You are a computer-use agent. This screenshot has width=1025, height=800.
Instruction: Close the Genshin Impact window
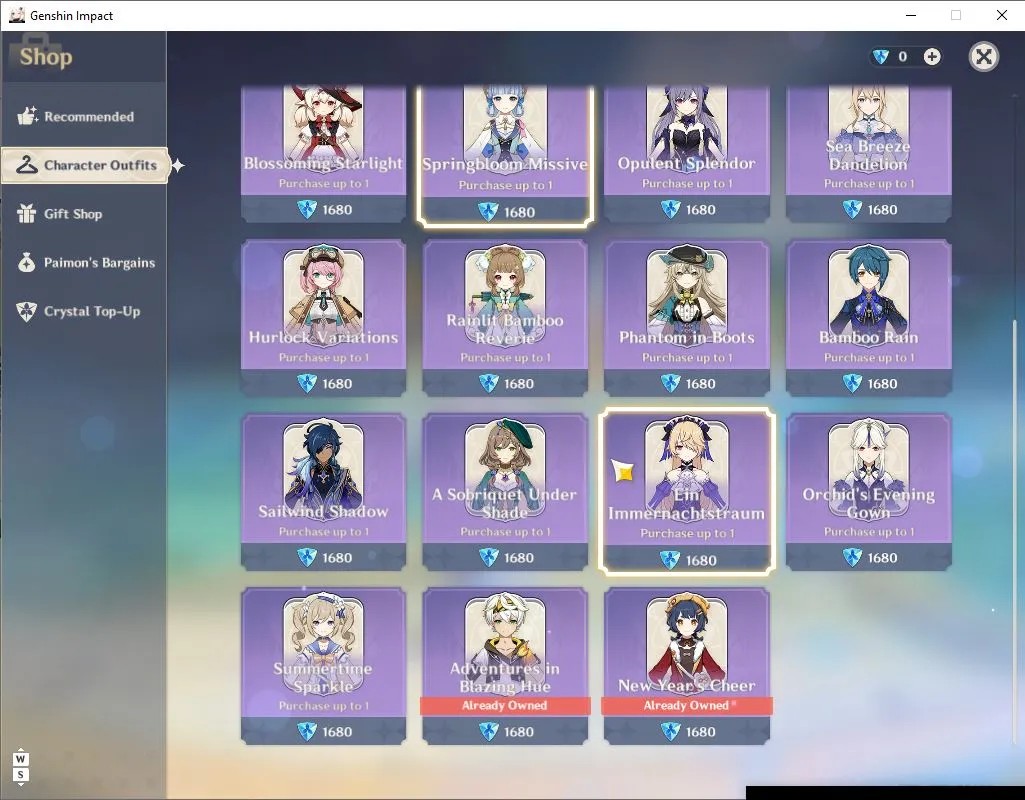(x=1001, y=15)
